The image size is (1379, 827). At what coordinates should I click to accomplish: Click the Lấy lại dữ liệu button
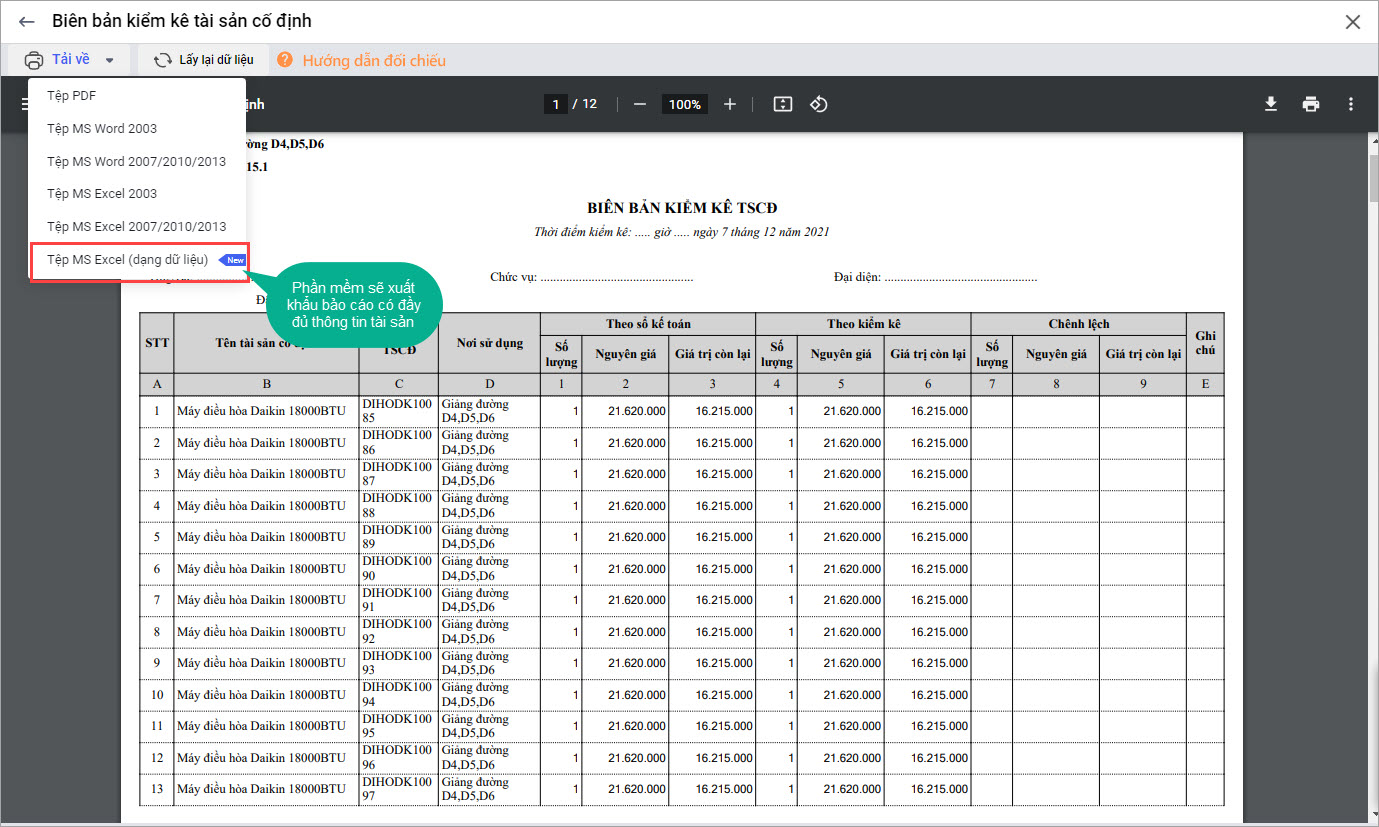204,60
